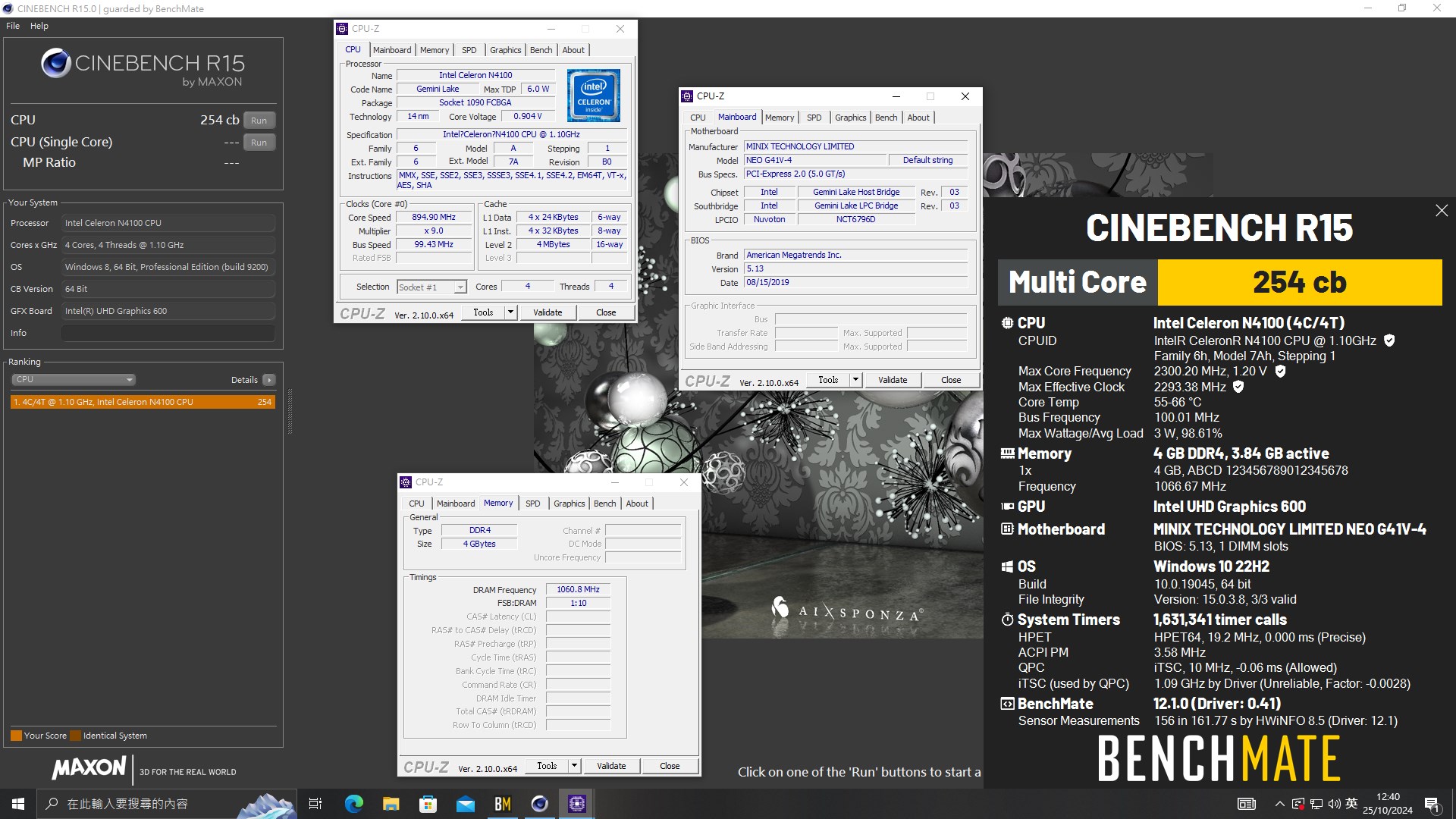
Task: Open the Windows Start menu
Action: click(18, 804)
